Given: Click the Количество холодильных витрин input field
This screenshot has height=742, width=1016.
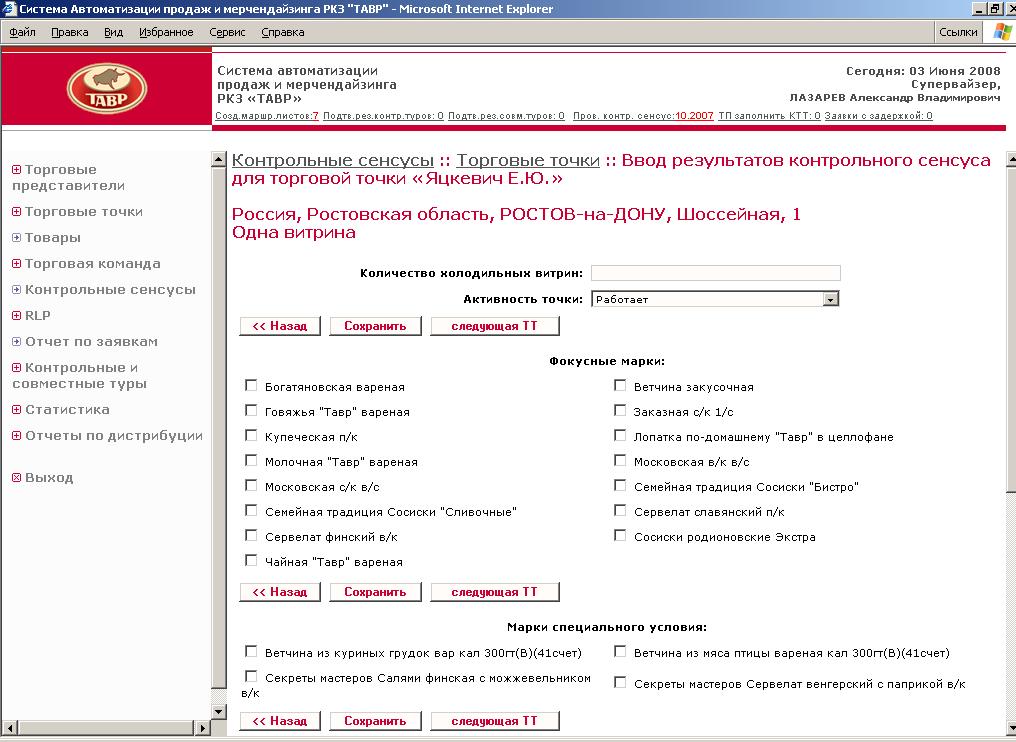Looking at the screenshot, I should [x=715, y=273].
